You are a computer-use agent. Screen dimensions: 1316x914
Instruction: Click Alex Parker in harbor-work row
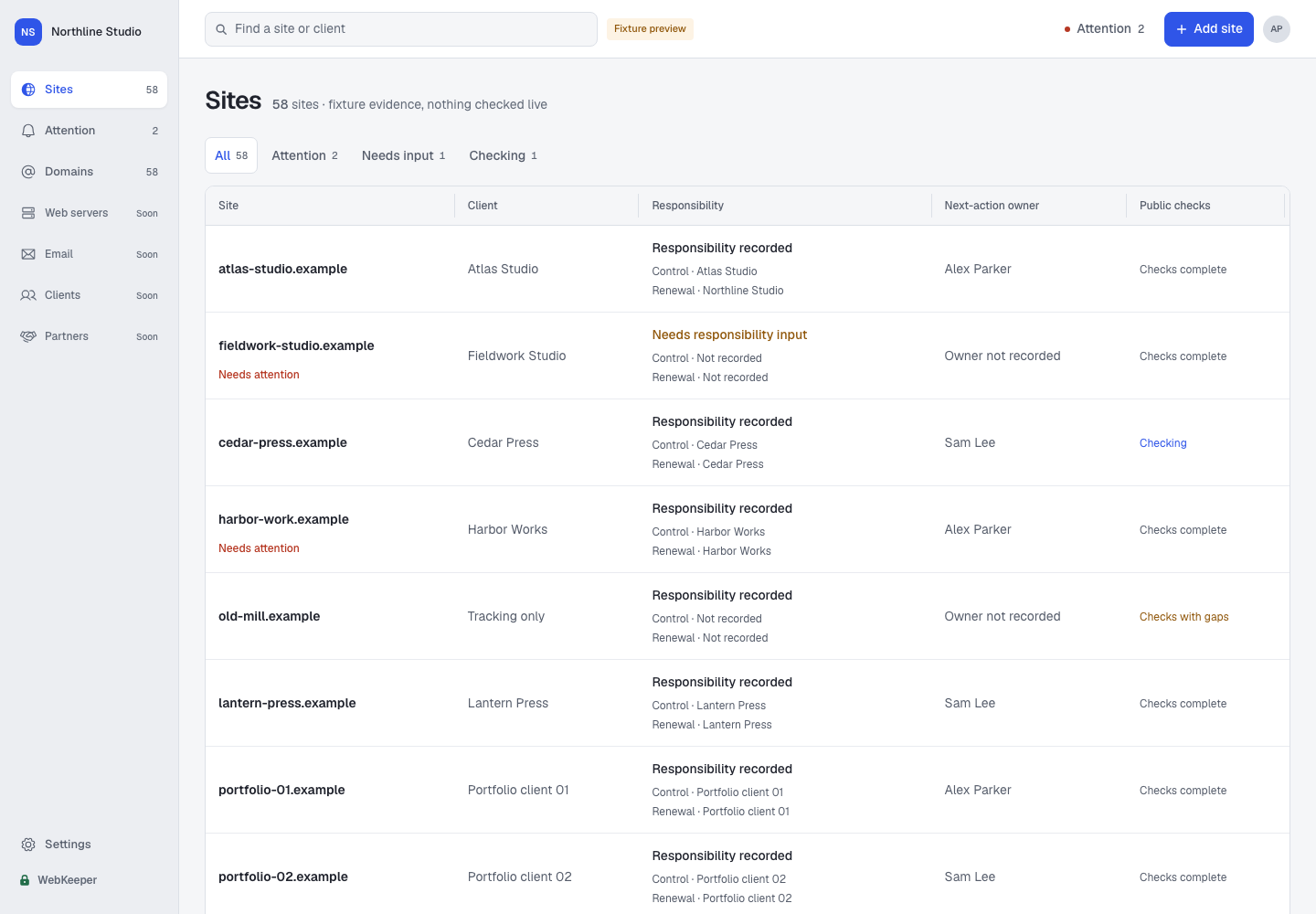click(978, 529)
